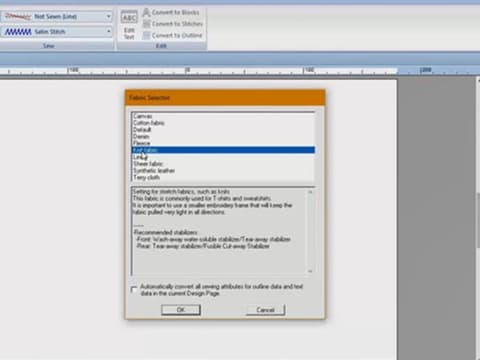Click the line sew preview icon
This screenshot has height=360, width=480.
18,16
